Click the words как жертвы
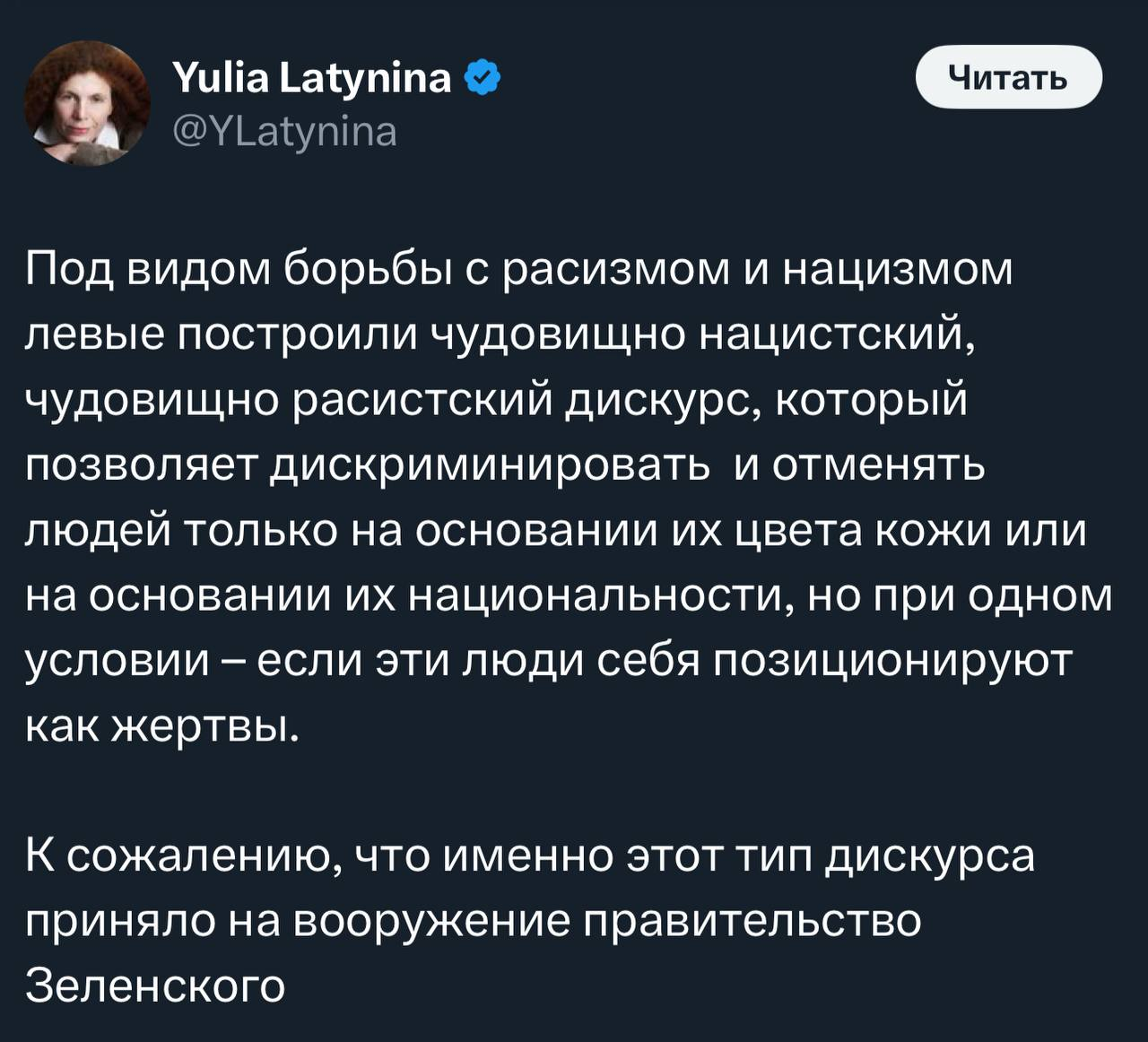This screenshot has width=1148, height=1042. 161,725
